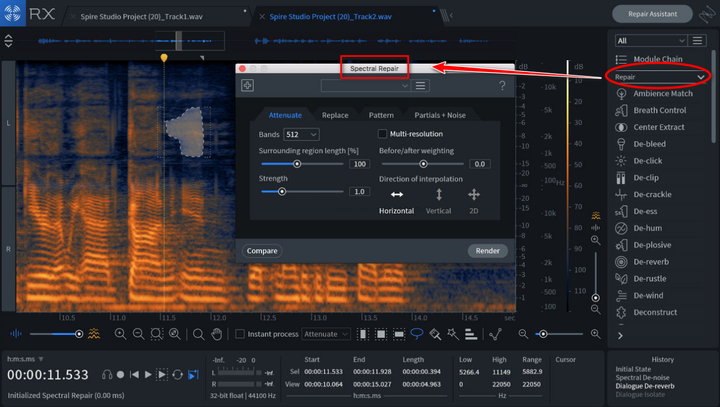720x407 pixels.
Task: Open Instant process Attenuate mode dropdown
Action: [x=326, y=334]
